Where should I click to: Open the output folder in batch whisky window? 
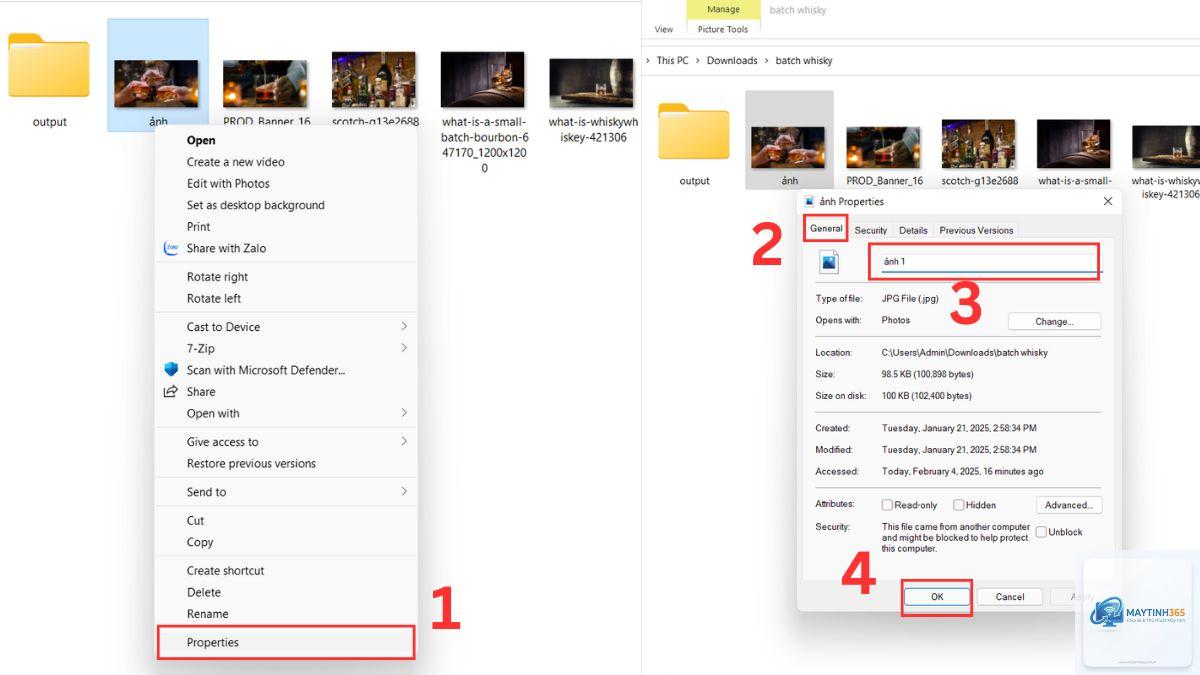(694, 131)
